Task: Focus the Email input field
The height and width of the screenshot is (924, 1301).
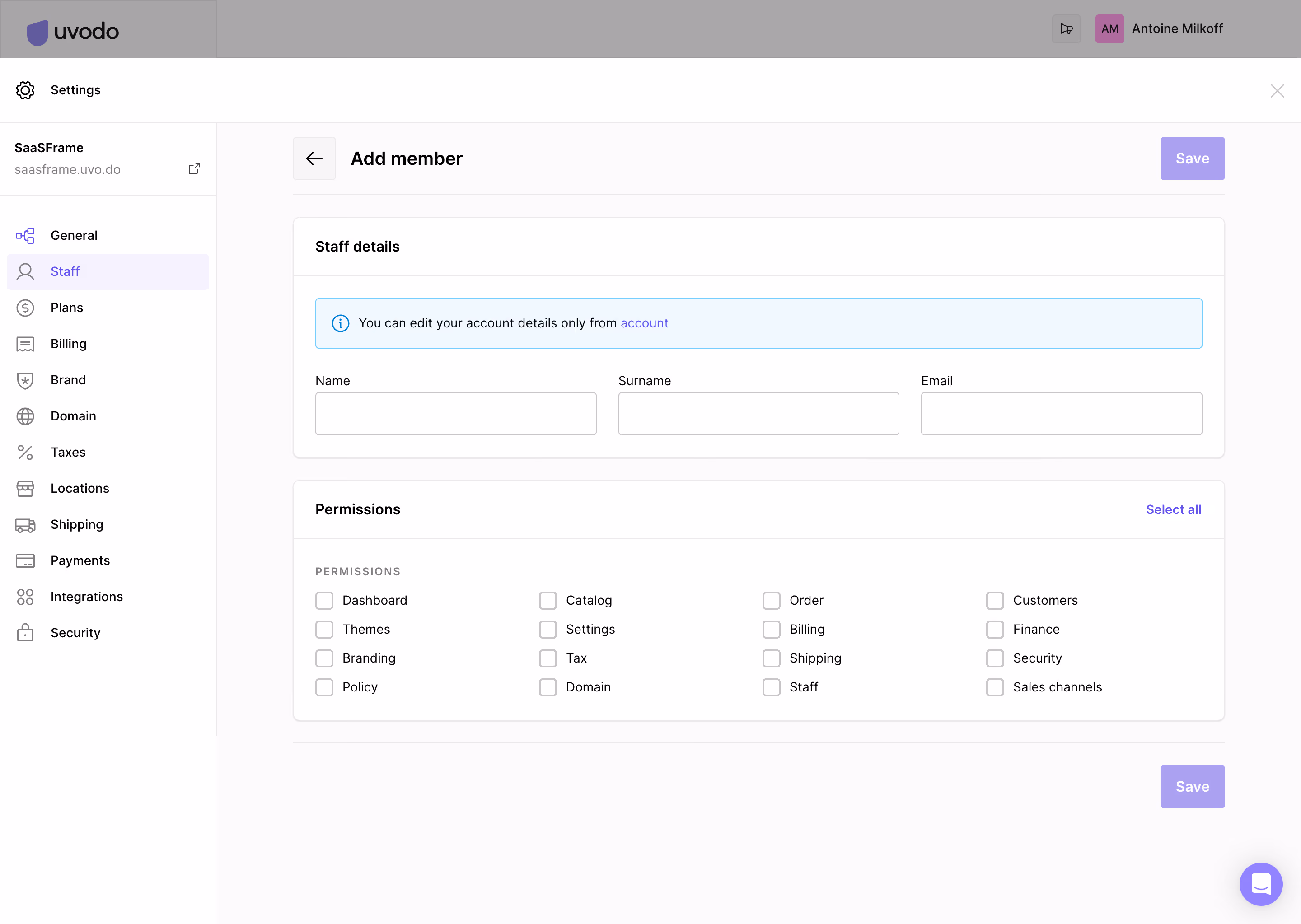Action: [x=1062, y=414]
